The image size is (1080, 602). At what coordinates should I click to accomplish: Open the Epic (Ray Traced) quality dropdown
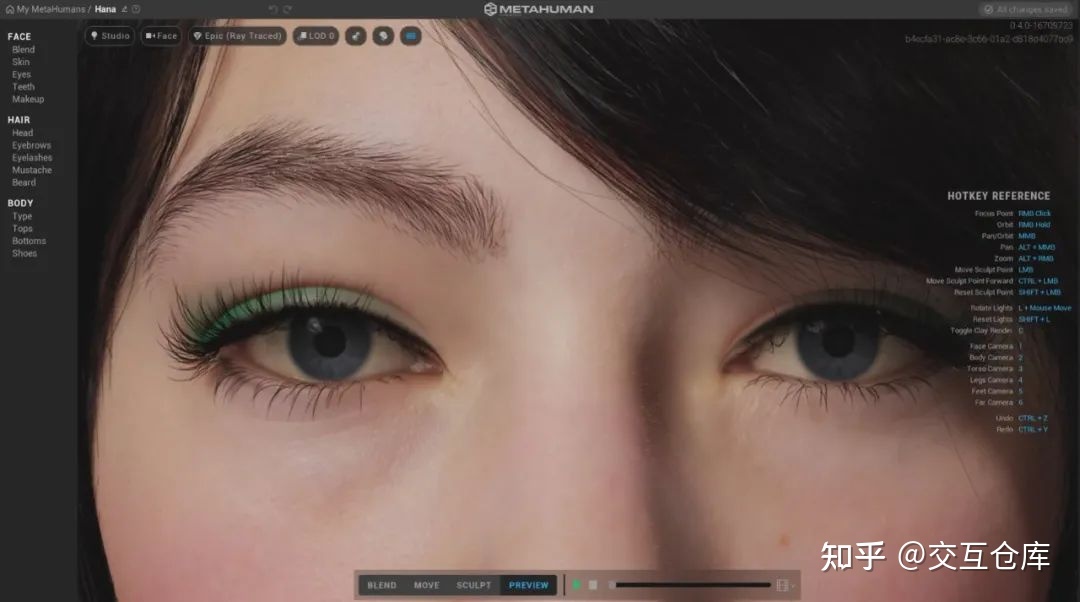pyautogui.click(x=238, y=36)
